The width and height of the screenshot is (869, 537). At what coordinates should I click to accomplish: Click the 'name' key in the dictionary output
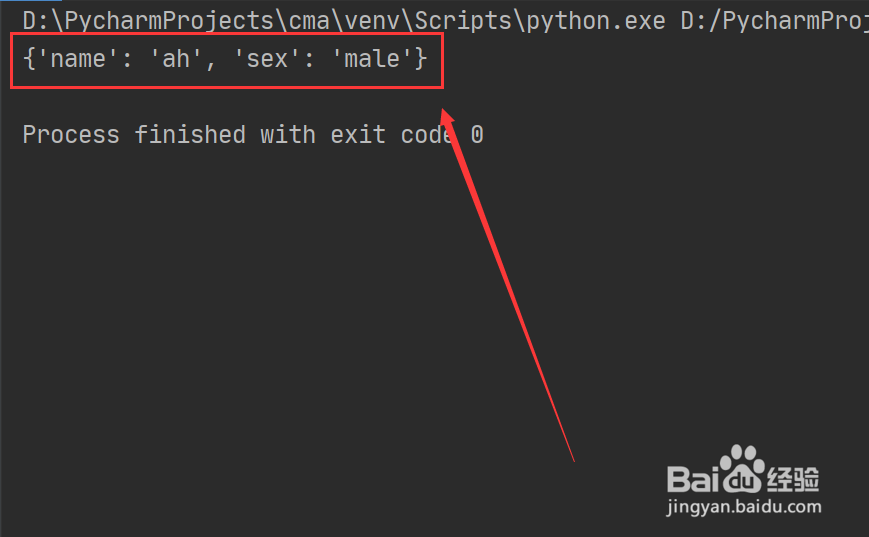[78, 59]
